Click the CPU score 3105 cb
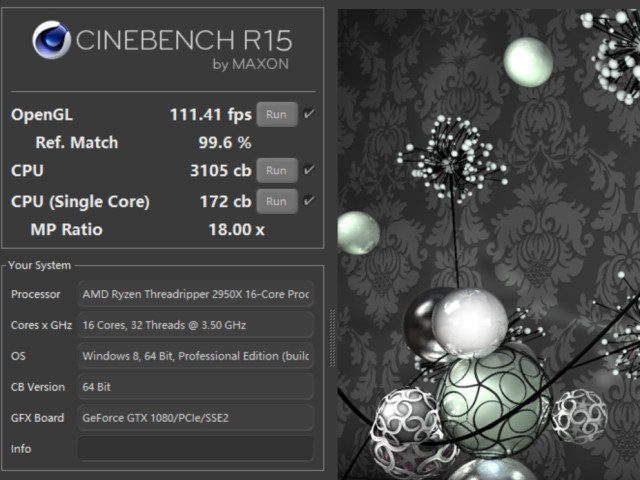This screenshot has width=640, height=480. [220, 170]
